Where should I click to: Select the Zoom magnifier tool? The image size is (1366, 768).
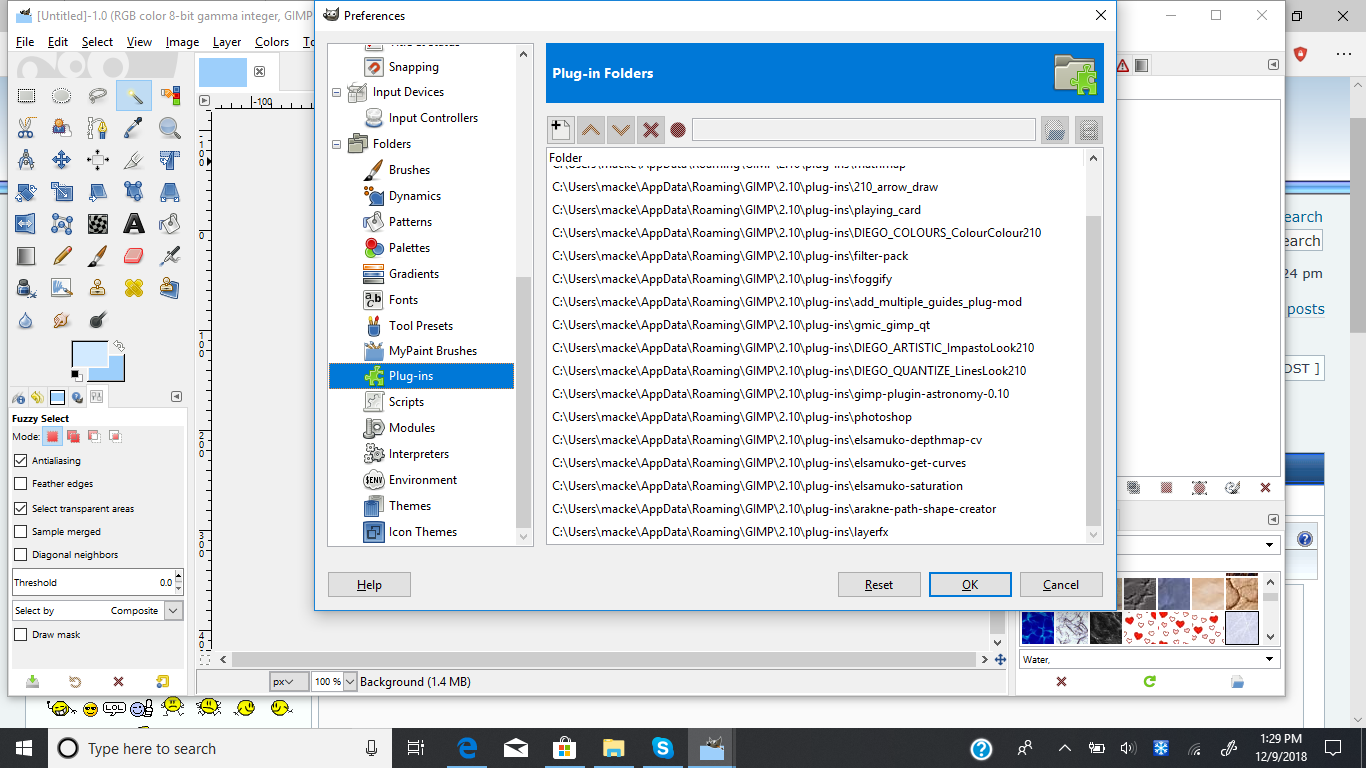click(x=170, y=128)
